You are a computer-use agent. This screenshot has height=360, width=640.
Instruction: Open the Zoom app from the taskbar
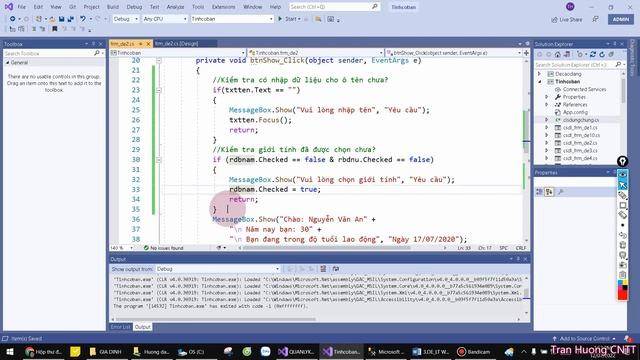265,351
